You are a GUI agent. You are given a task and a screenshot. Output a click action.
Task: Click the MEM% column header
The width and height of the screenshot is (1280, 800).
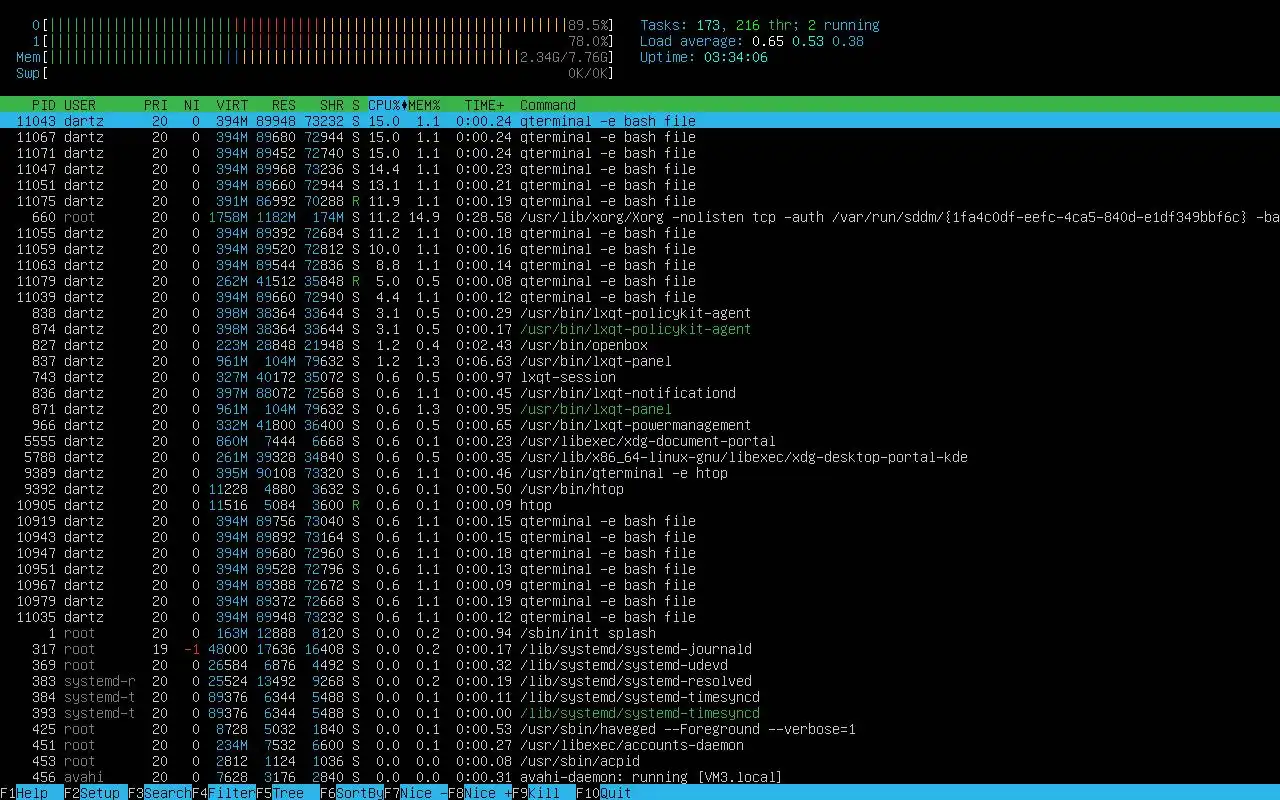424,105
